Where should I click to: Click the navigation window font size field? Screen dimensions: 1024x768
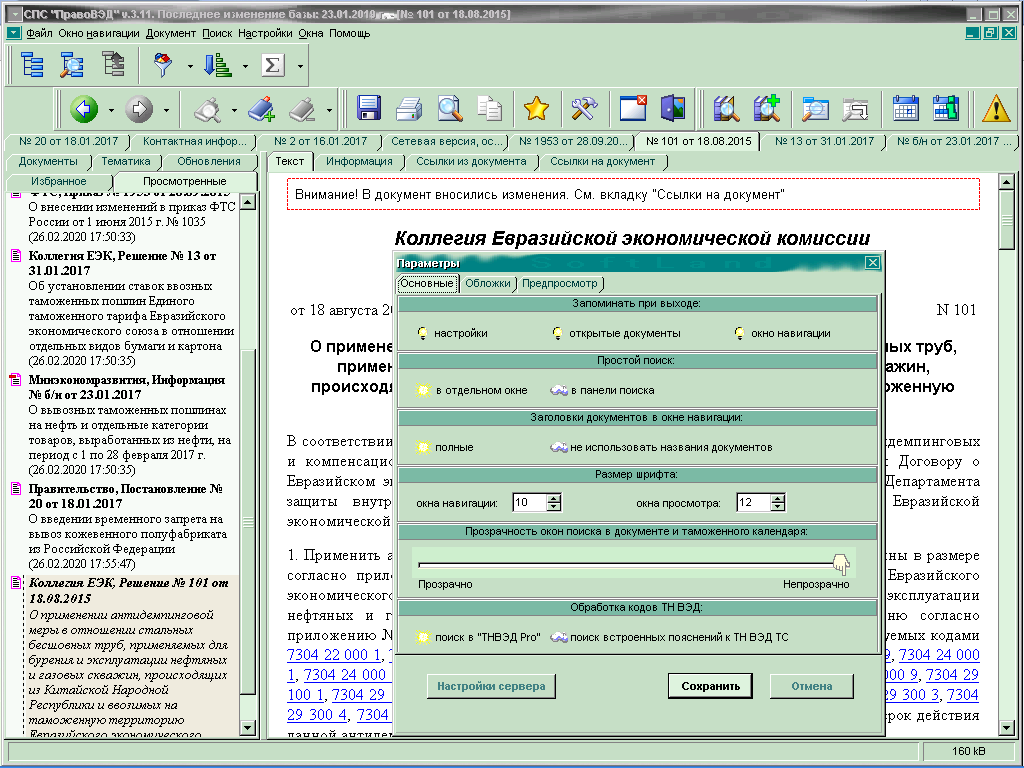530,502
